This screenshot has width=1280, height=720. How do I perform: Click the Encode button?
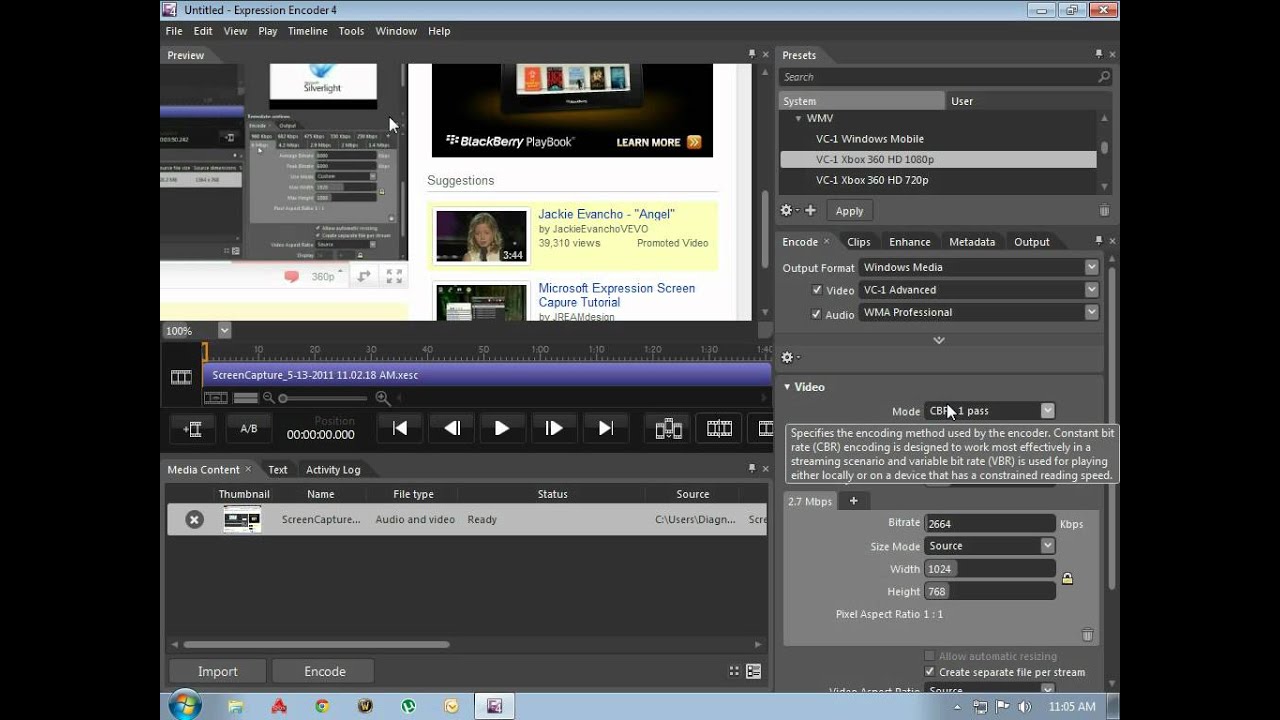pos(325,671)
